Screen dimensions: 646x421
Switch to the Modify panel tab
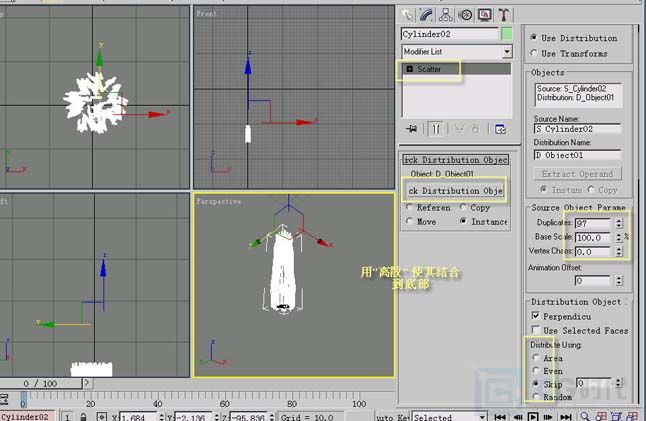pyautogui.click(x=426, y=15)
